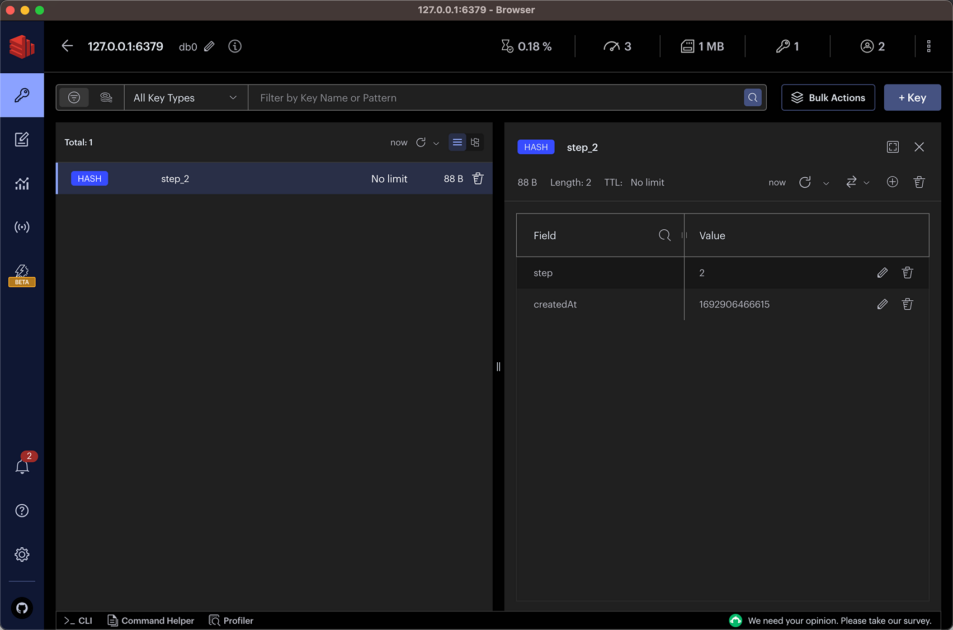Switch to filter by key name mode
The width and height of the screenshot is (953, 630).
click(74, 97)
